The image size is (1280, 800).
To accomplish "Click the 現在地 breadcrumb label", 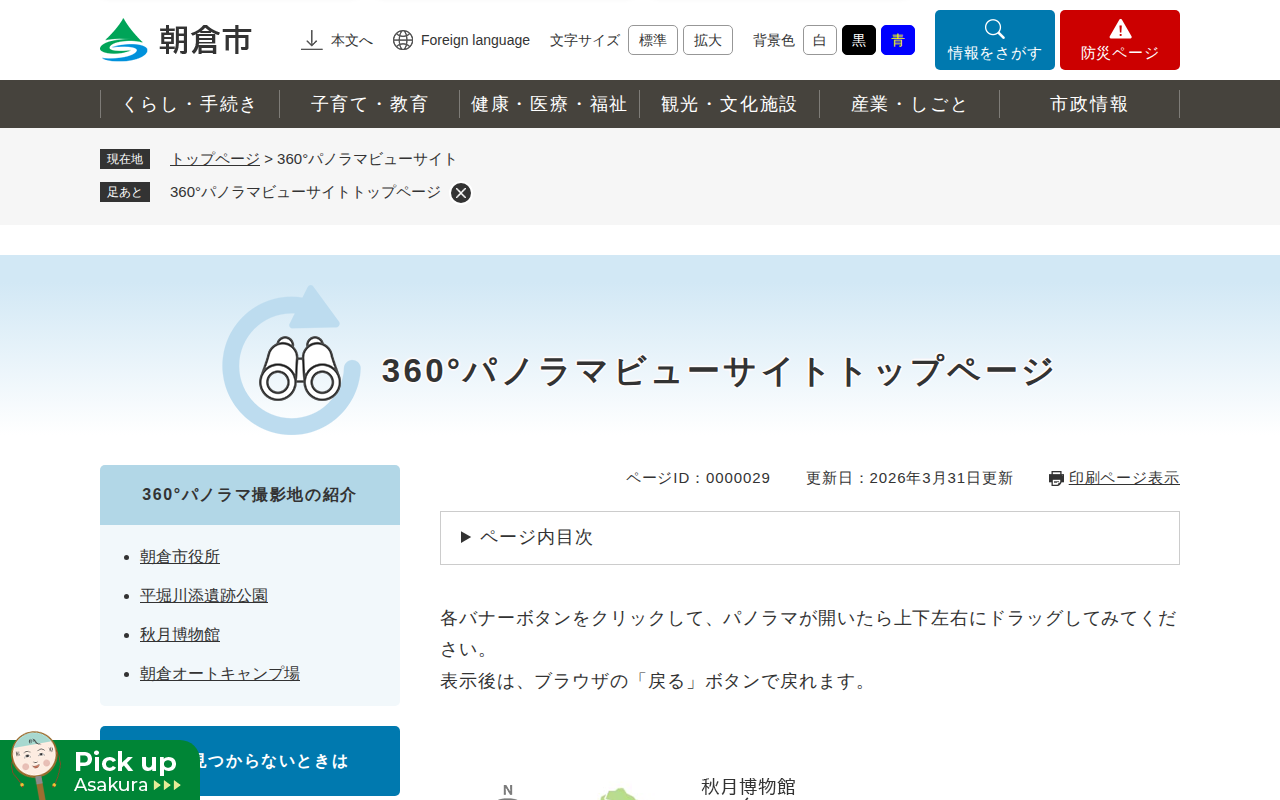I will pos(125,159).
